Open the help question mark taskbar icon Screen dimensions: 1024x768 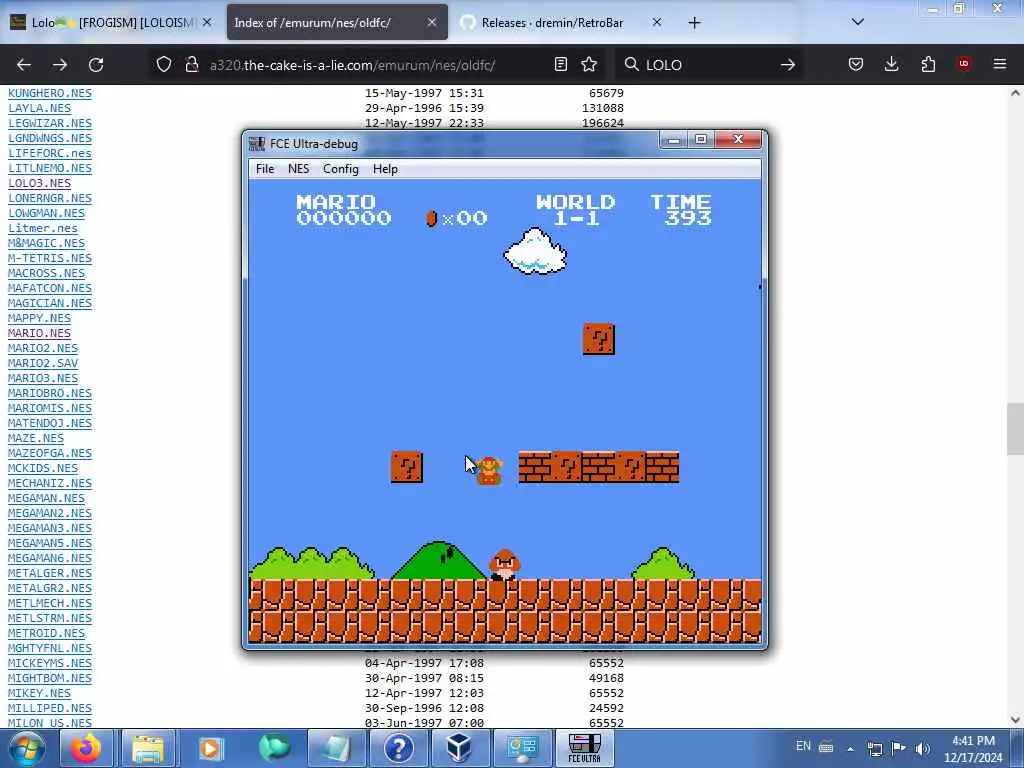[398, 748]
